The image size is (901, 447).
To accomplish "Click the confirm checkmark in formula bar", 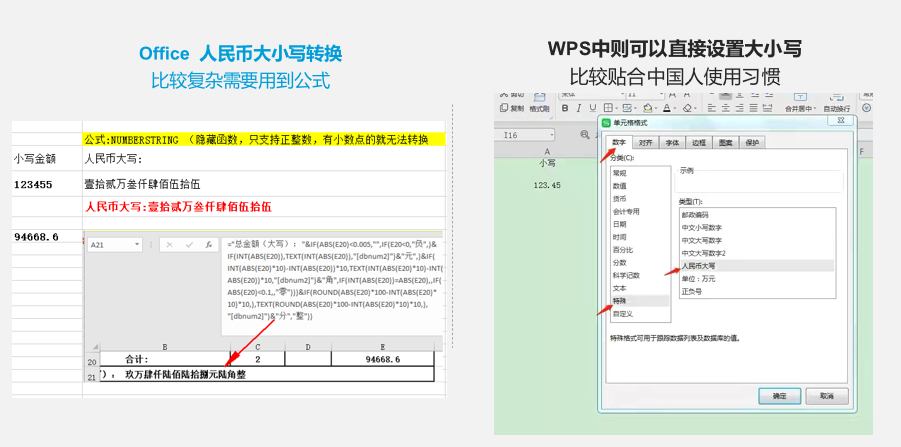I will (189, 245).
